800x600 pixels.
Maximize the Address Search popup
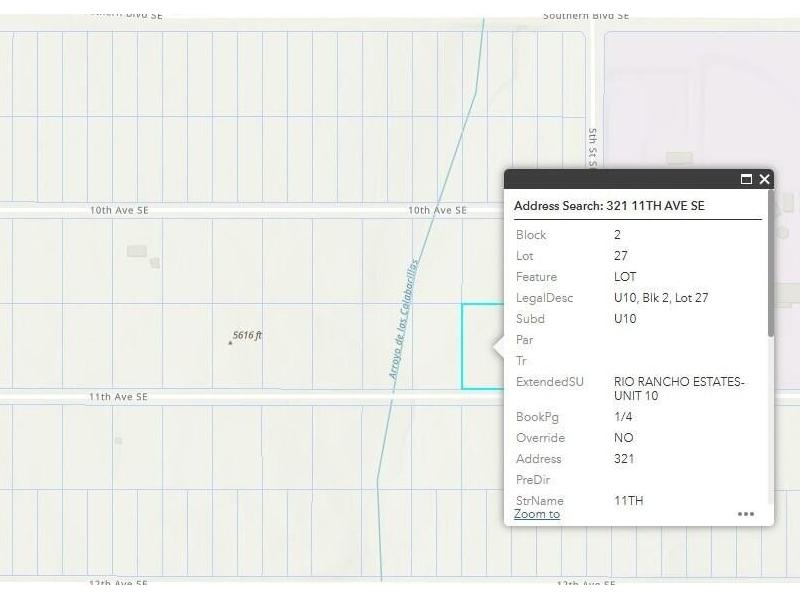coord(746,180)
